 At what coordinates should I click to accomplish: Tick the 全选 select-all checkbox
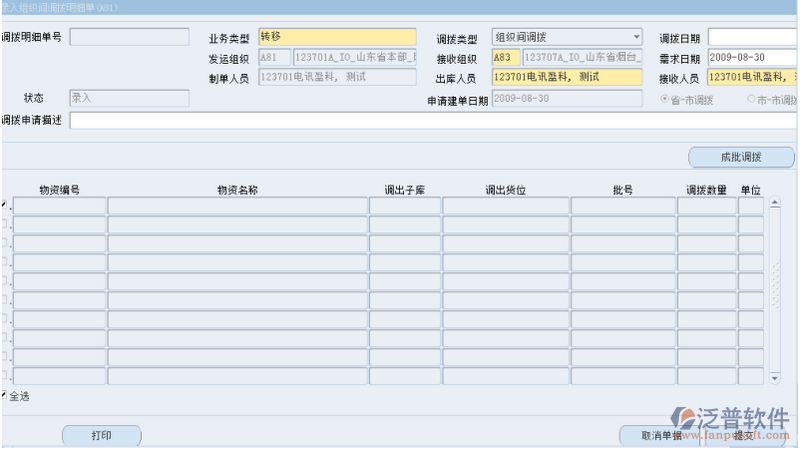3,395
